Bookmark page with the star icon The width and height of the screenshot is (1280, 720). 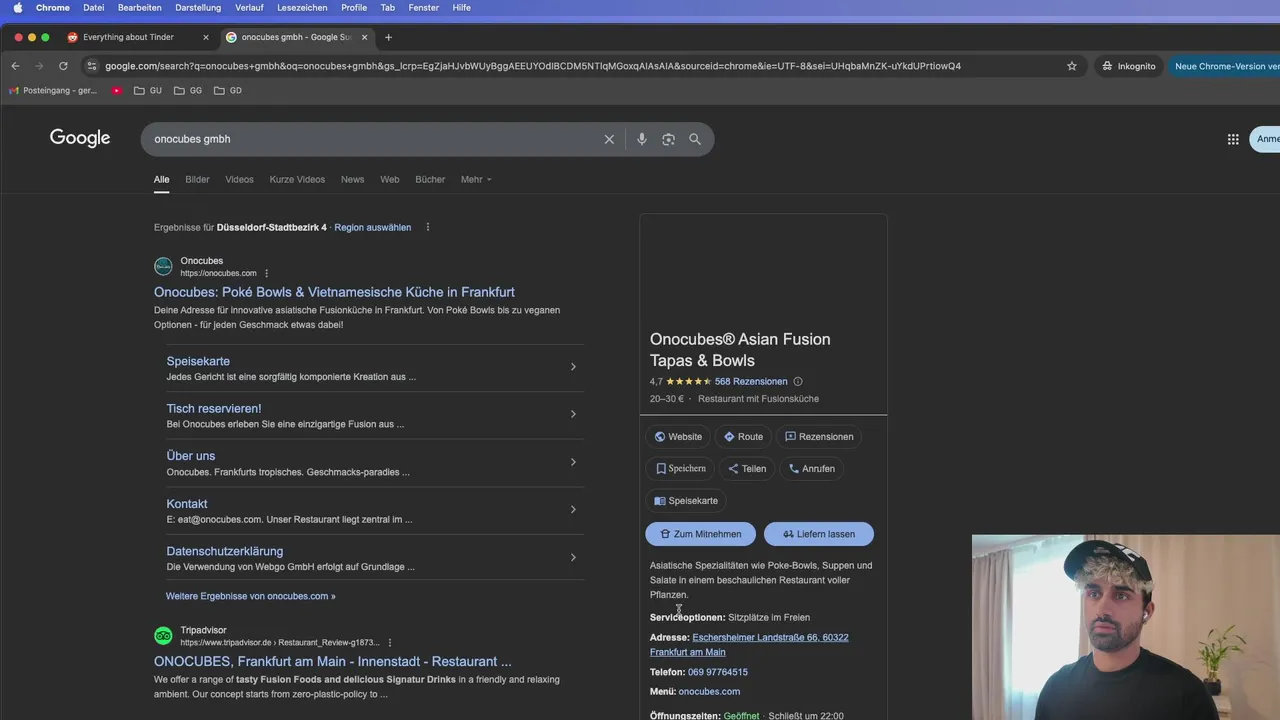click(1072, 66)
